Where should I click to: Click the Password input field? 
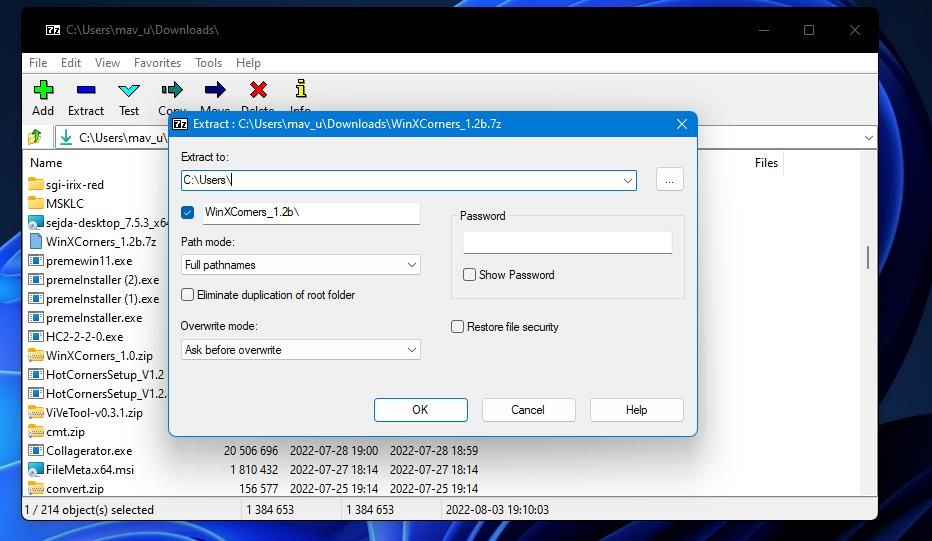[568, 243]
